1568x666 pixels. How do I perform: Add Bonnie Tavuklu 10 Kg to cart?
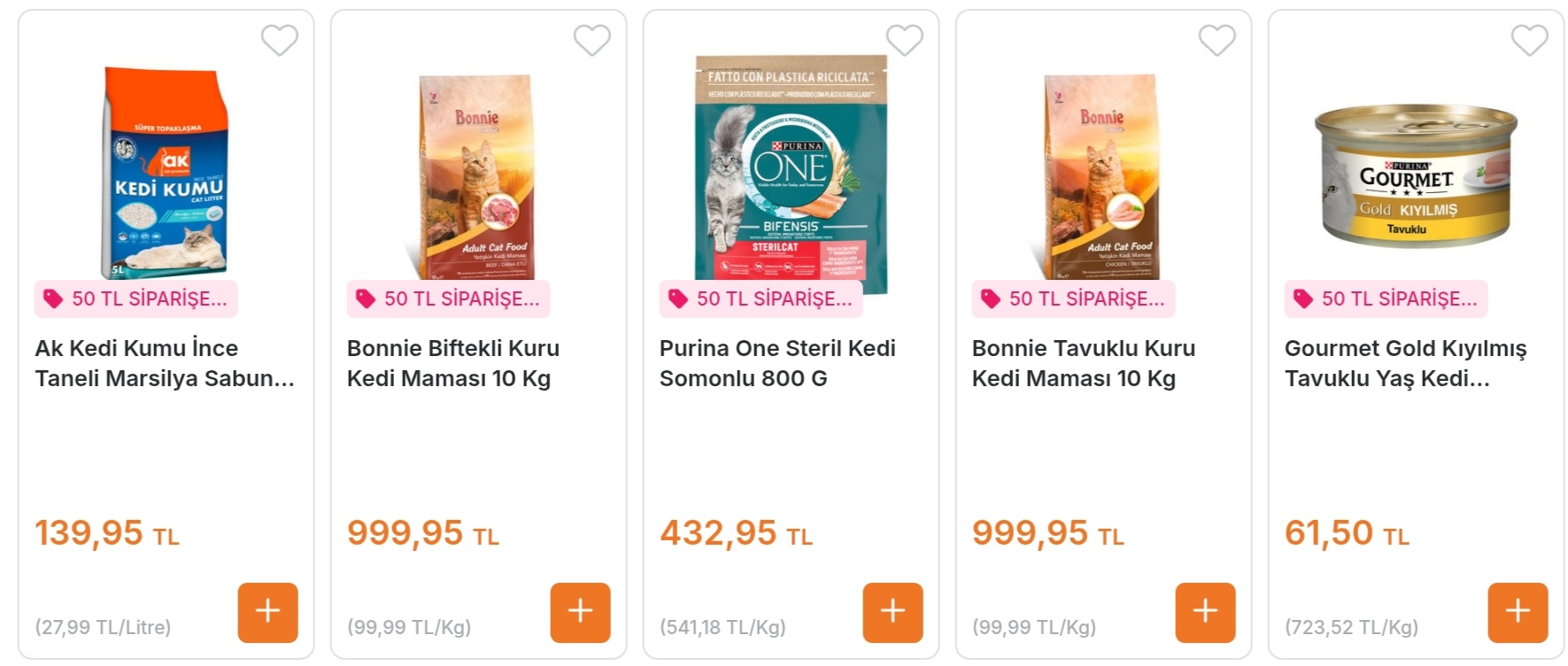[x=1205, y=612]
